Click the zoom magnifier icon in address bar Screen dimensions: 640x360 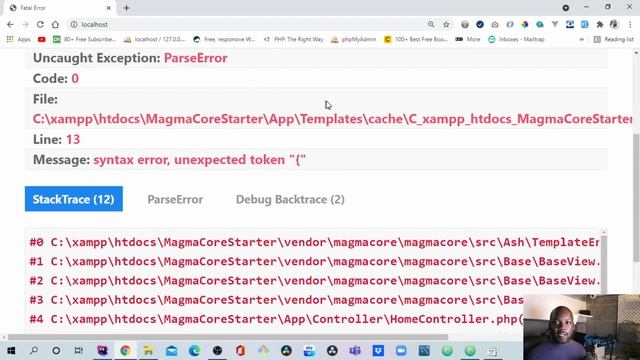click(431, 24)
